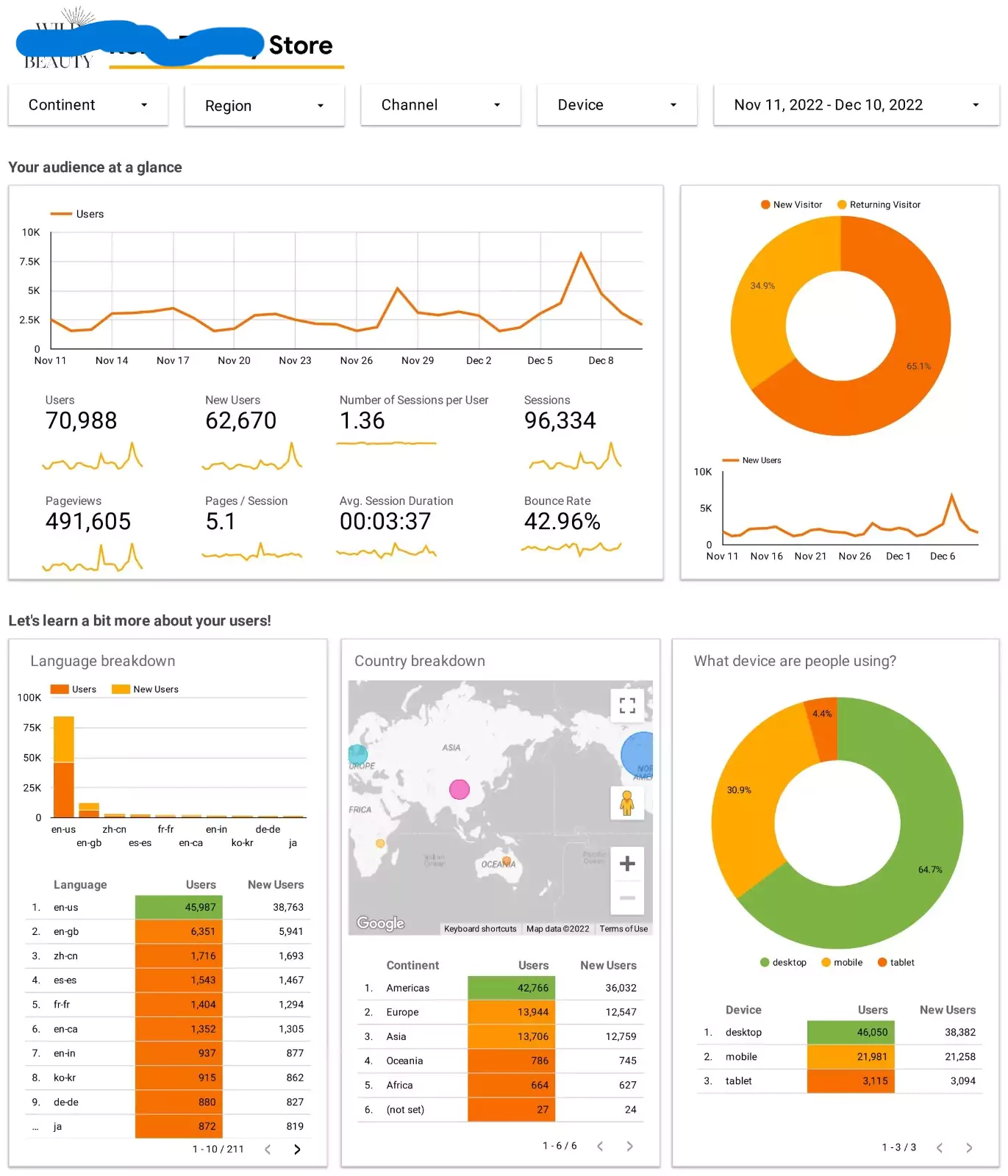The image size is (1008, 1176).
Task: Open the map Terms of Use link
Action: point(623,929)
